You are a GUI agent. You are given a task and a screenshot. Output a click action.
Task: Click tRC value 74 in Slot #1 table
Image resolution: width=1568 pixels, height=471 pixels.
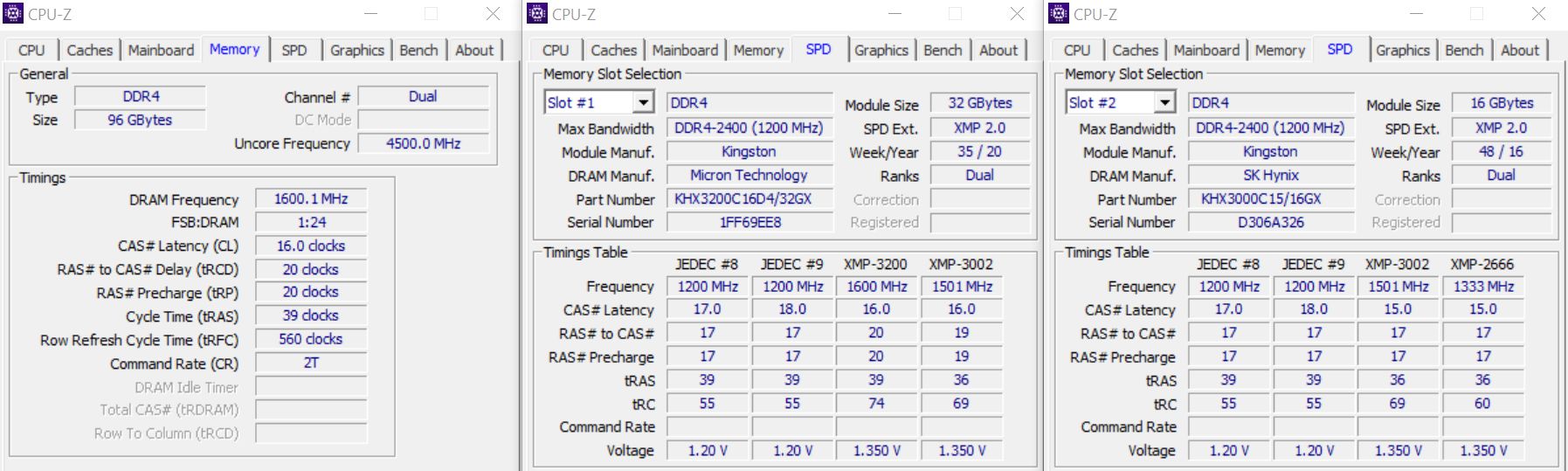[876, 404]
